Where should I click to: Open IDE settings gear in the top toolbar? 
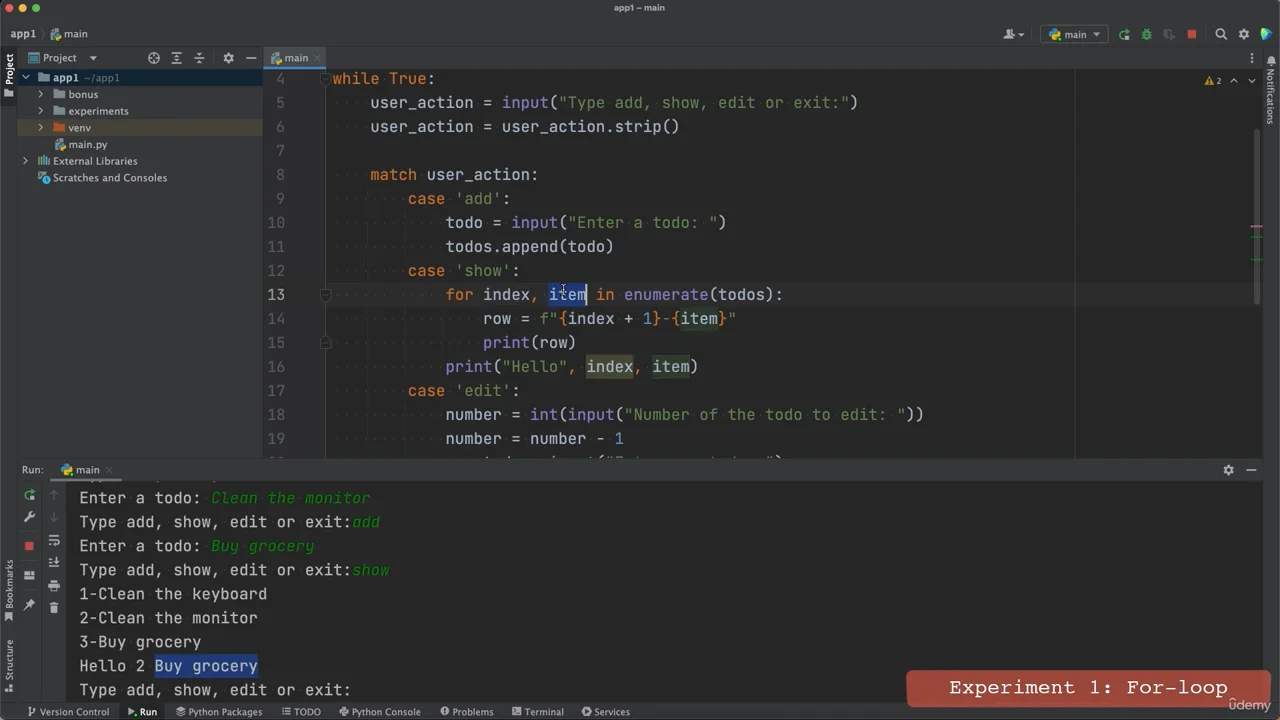coord(1244,34)
